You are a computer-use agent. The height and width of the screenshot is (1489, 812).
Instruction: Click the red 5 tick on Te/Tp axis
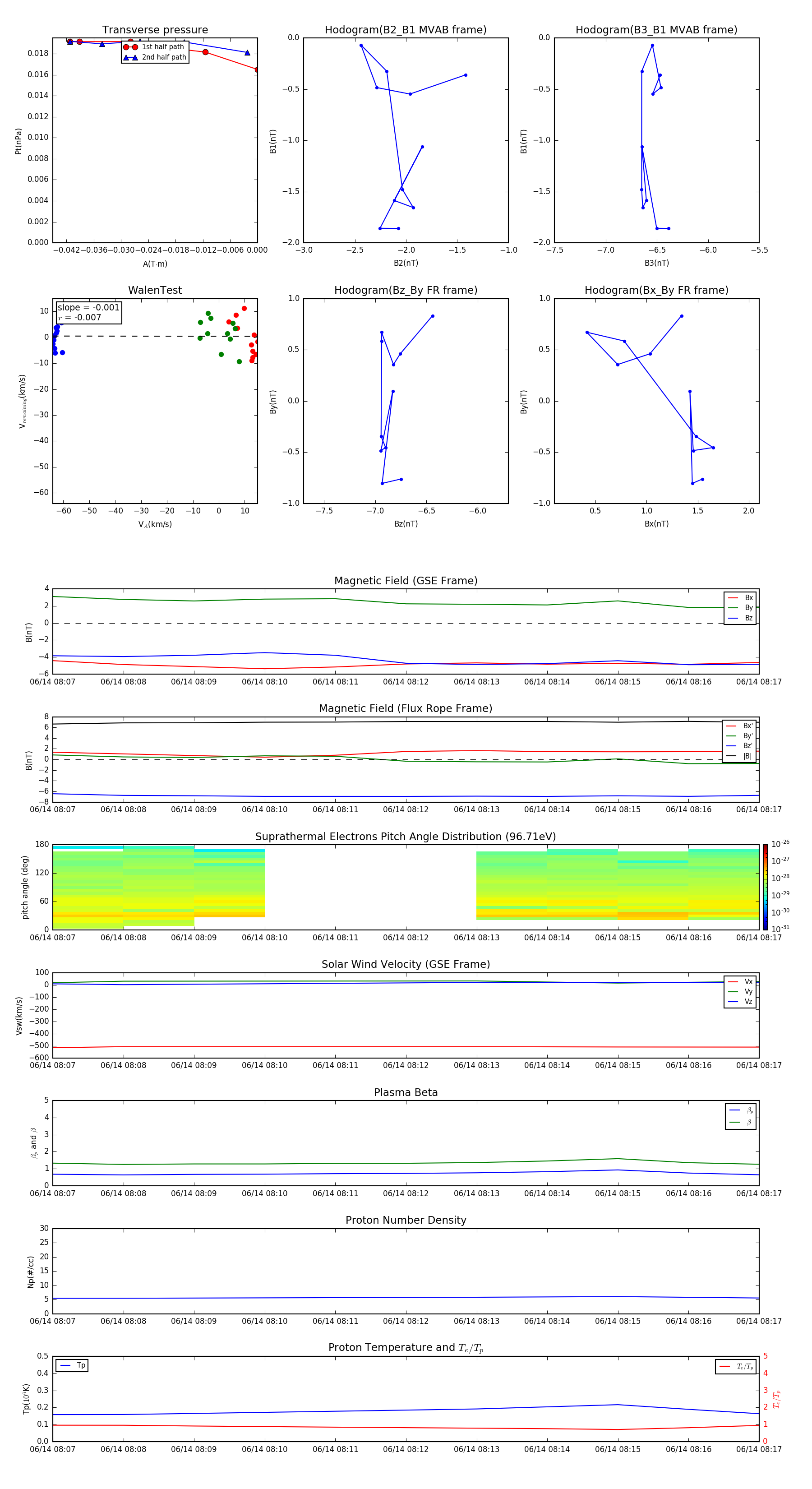pos(766,1356)
